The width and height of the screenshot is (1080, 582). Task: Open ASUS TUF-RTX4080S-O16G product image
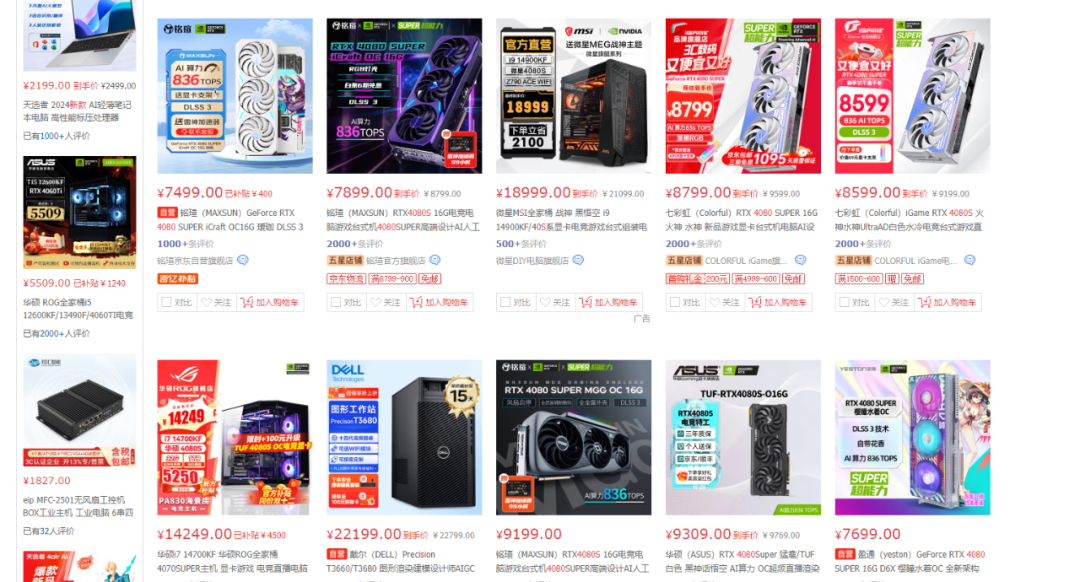click(743, 437)
